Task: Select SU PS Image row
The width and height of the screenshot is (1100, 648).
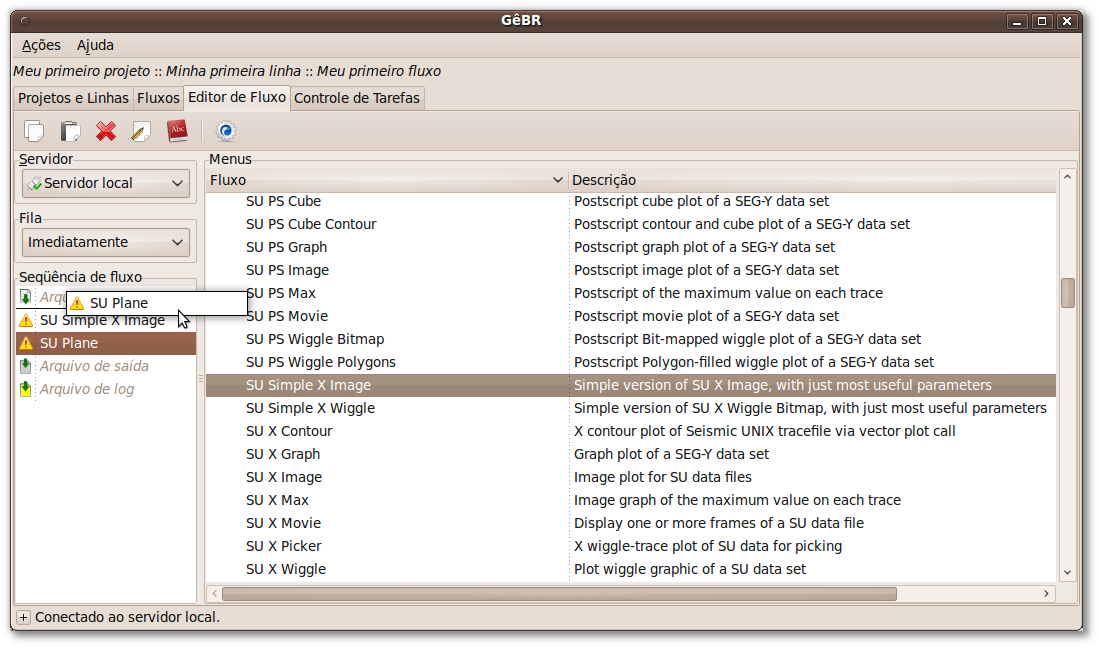Action: (x=631, y=270)
